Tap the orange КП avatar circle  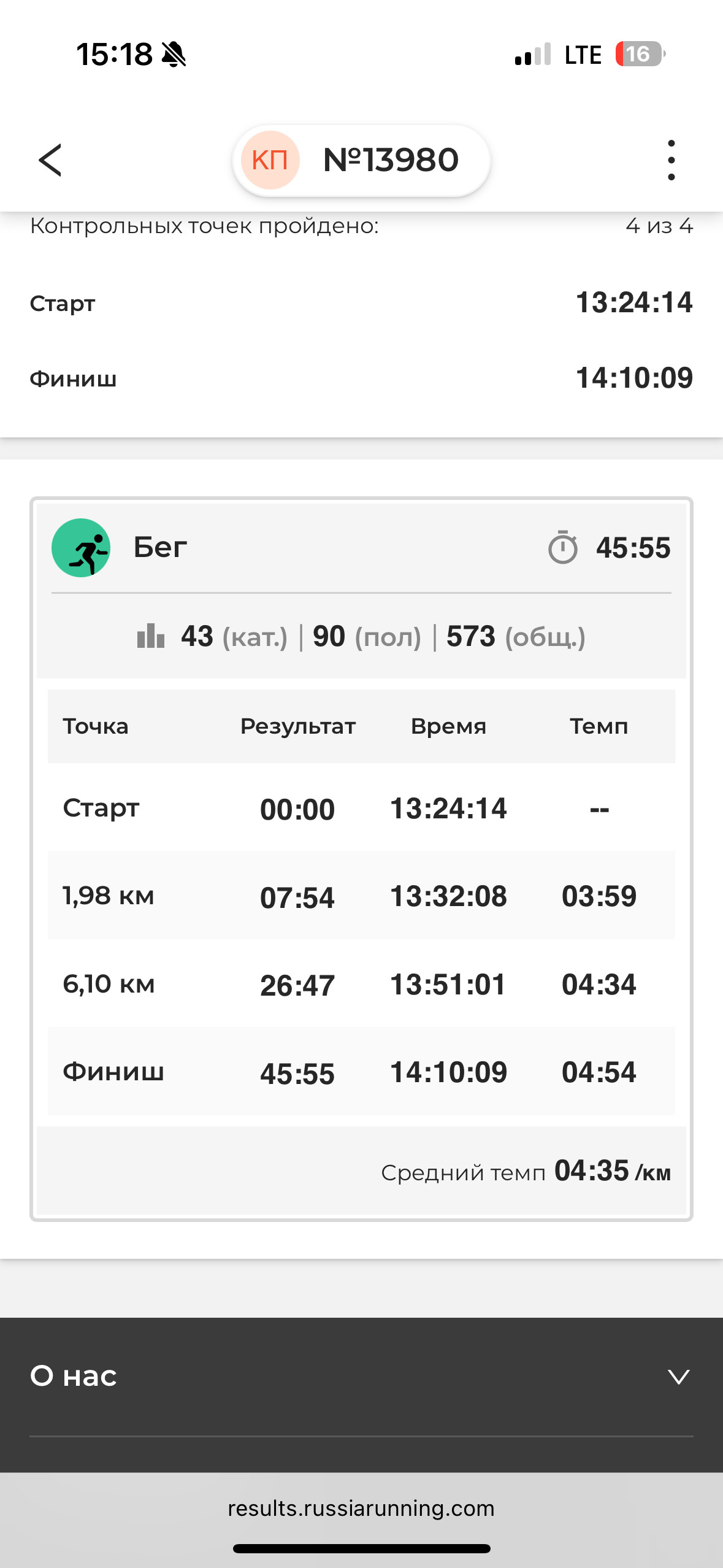(270, 160)
